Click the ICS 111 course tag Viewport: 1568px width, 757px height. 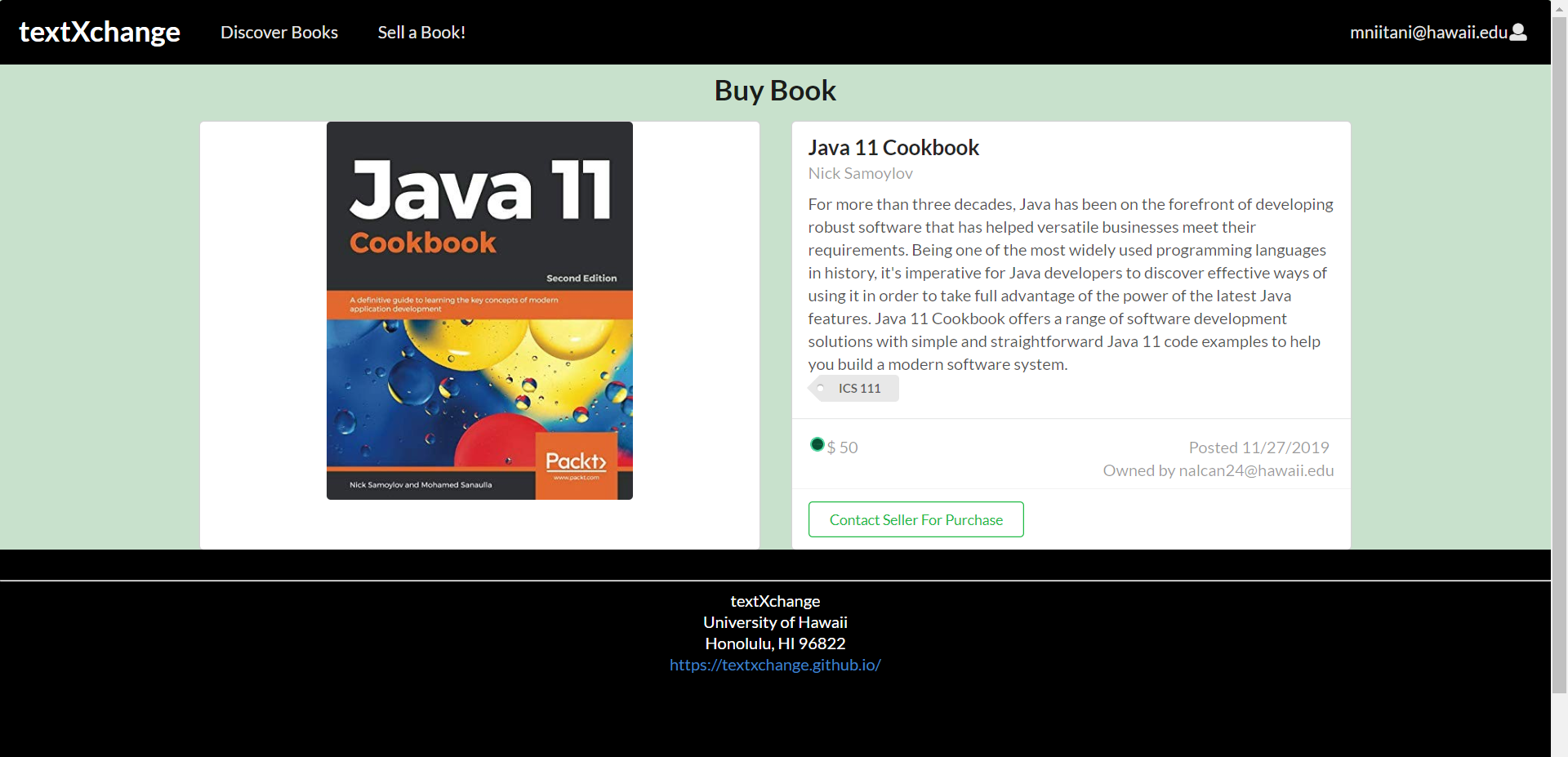(854, 389)
